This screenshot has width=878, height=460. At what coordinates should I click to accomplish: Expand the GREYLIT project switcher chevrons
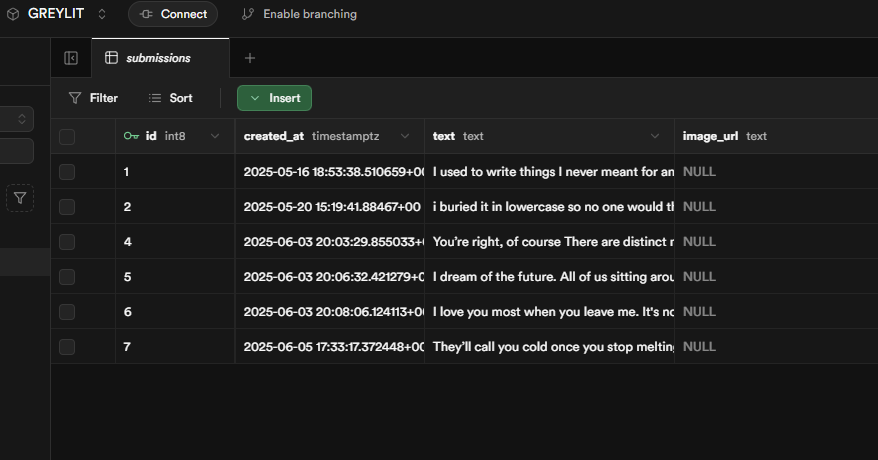[102, 14]
